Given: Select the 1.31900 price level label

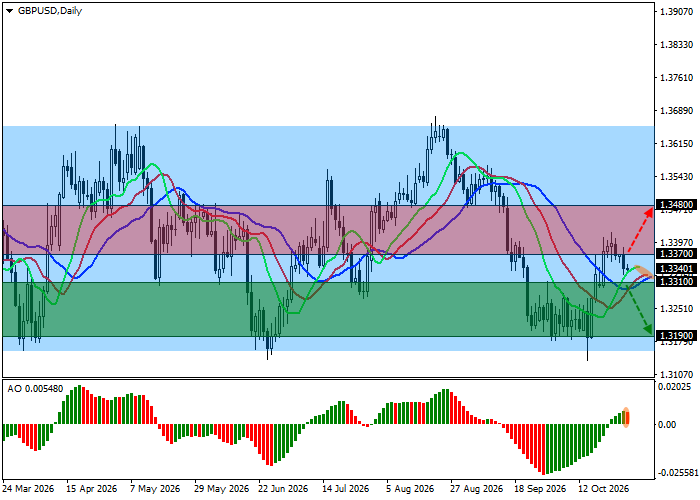Looking at the screenshot, I should click(x=677, y=336).
